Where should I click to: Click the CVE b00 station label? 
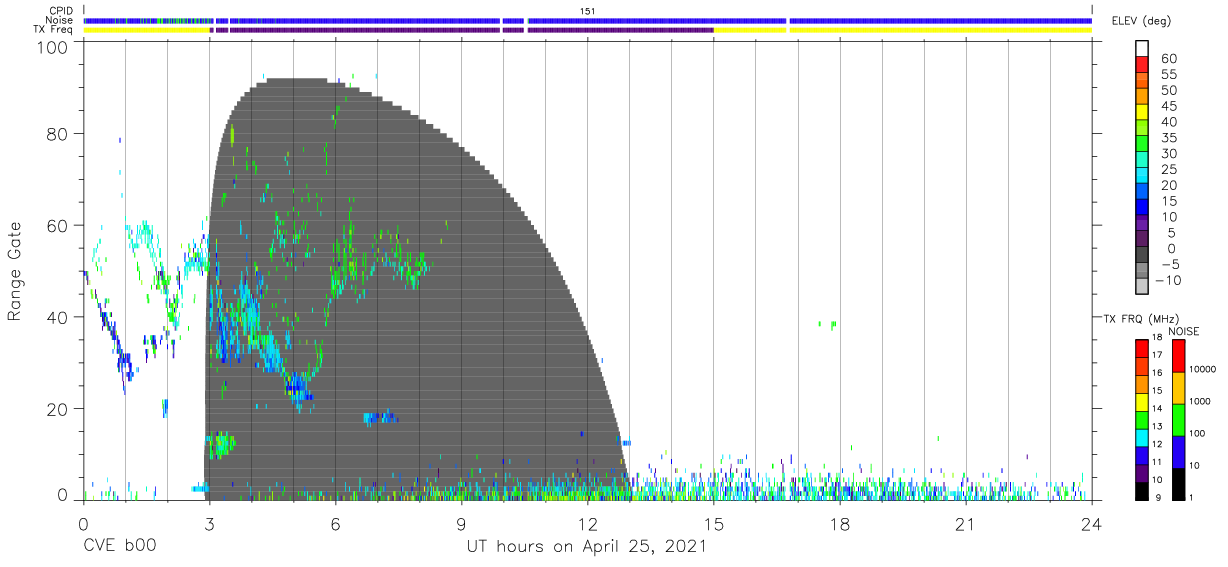119,547
